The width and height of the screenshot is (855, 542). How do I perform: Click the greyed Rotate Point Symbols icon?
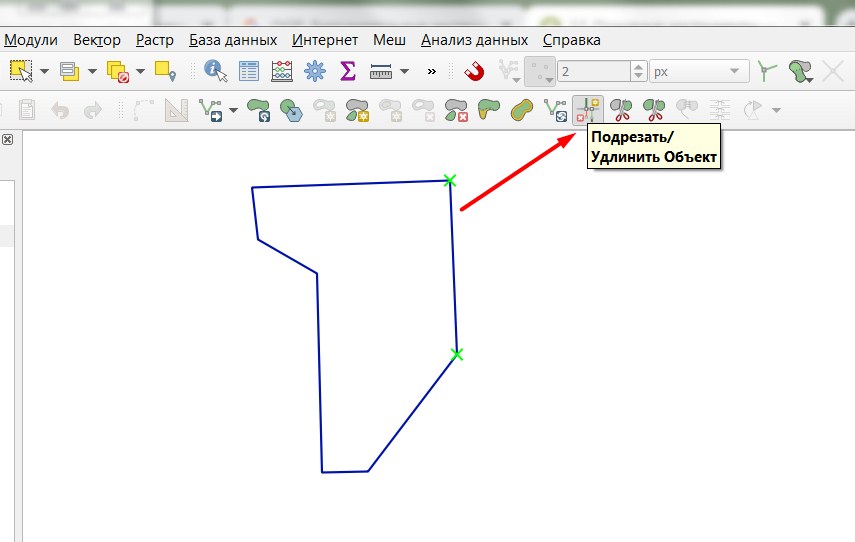(753, 110)
